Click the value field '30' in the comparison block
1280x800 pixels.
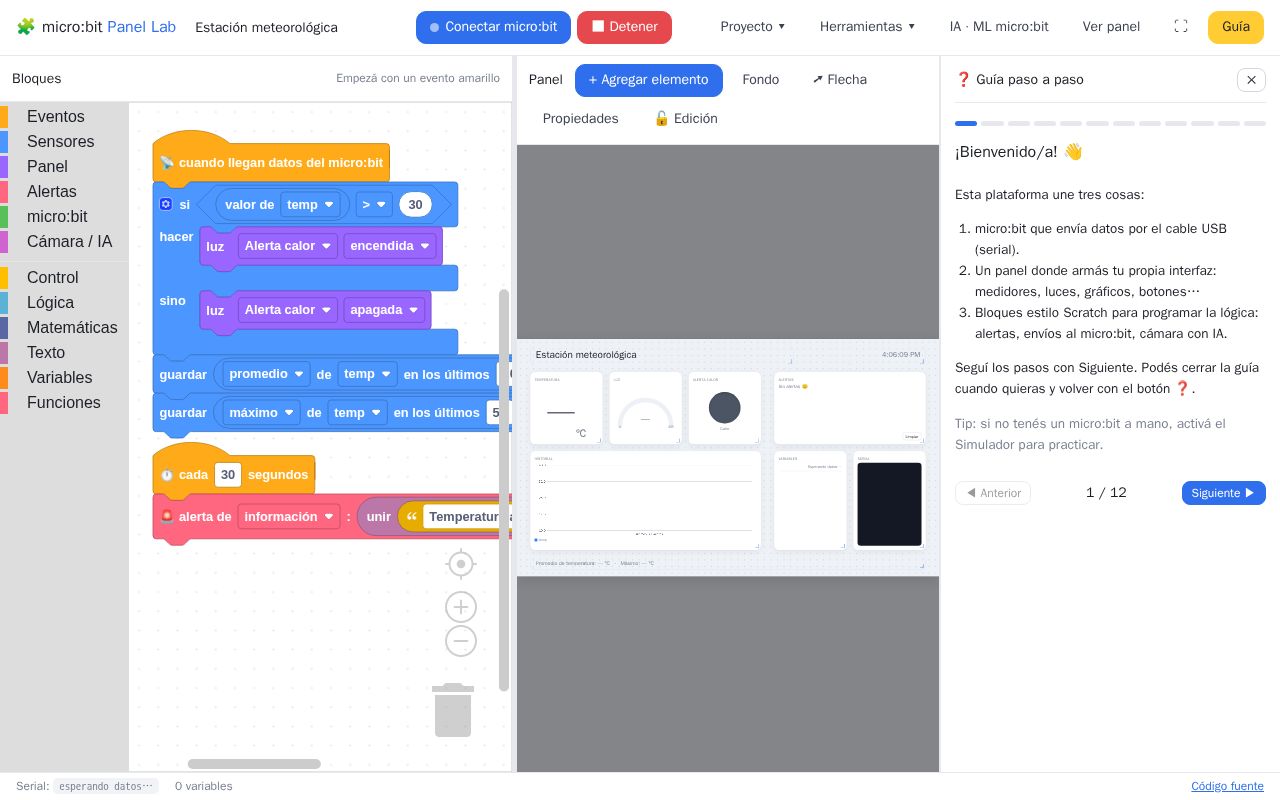[415, 205]
